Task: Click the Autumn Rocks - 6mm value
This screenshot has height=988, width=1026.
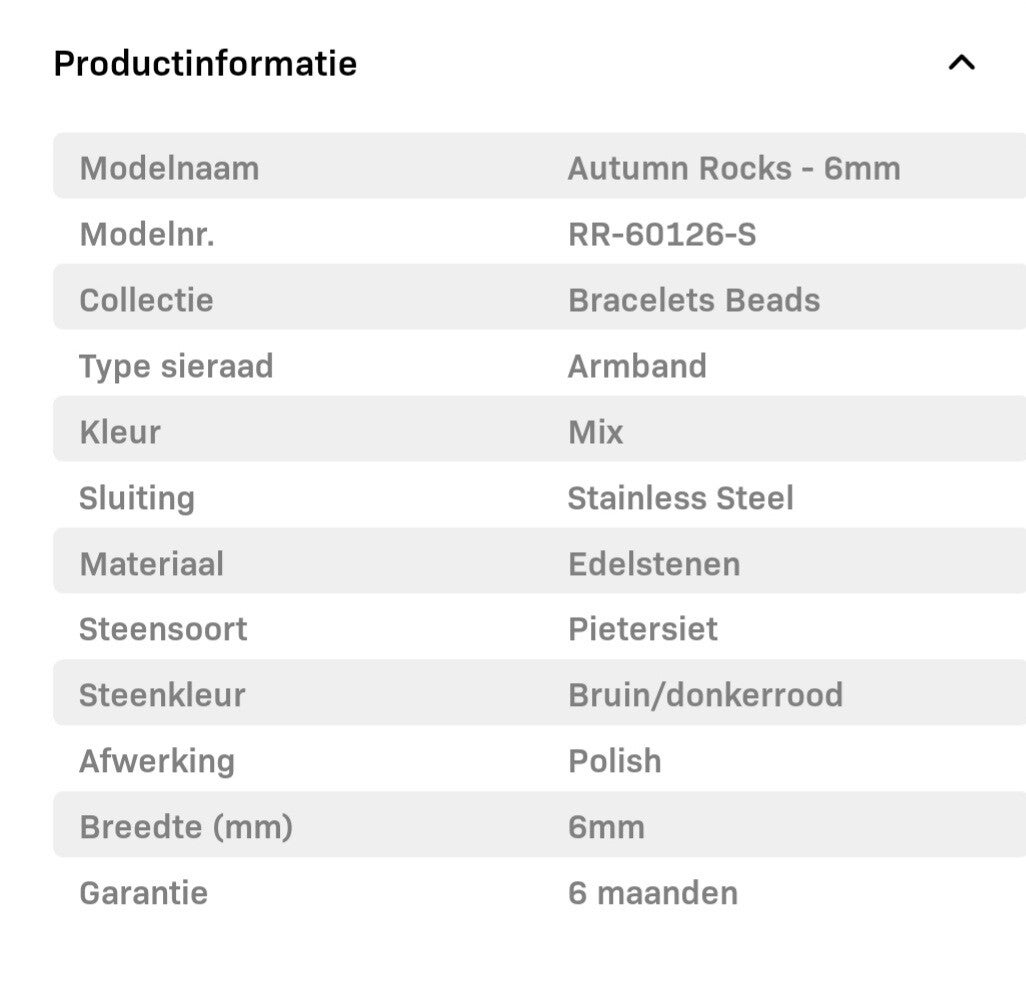Action: [733, 168]
